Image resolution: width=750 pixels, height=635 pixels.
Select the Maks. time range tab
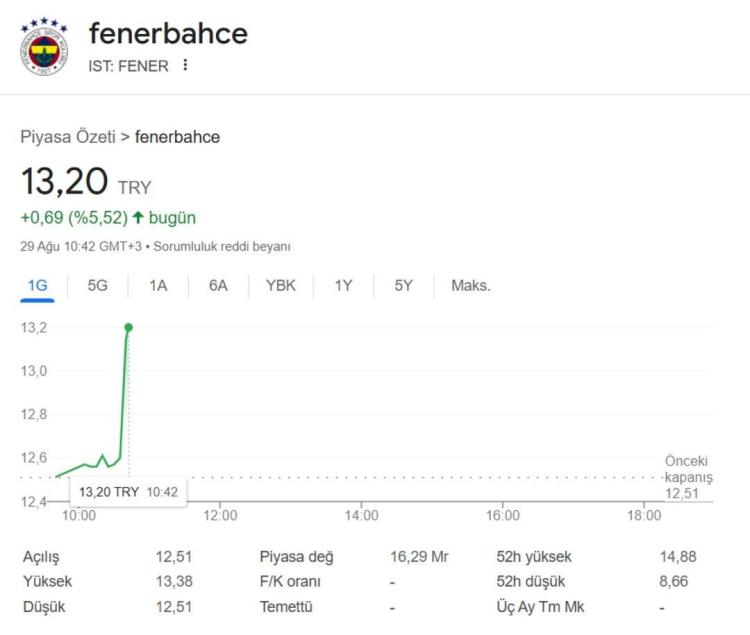[470, 286]
